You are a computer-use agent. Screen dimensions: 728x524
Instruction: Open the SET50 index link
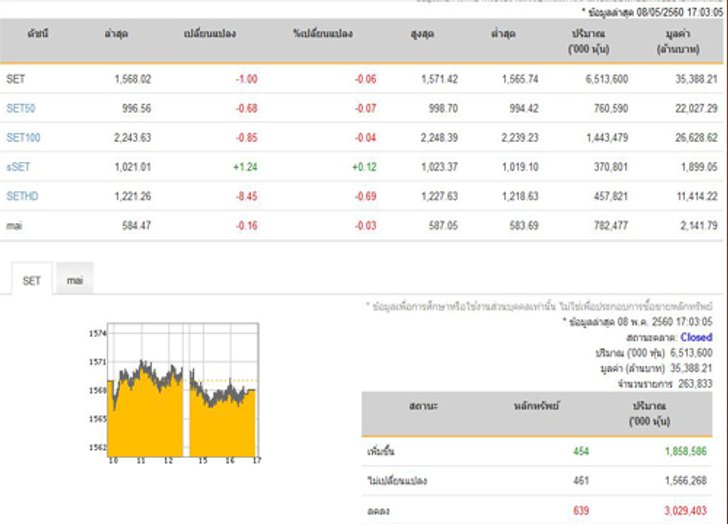[x=21, y=109]
